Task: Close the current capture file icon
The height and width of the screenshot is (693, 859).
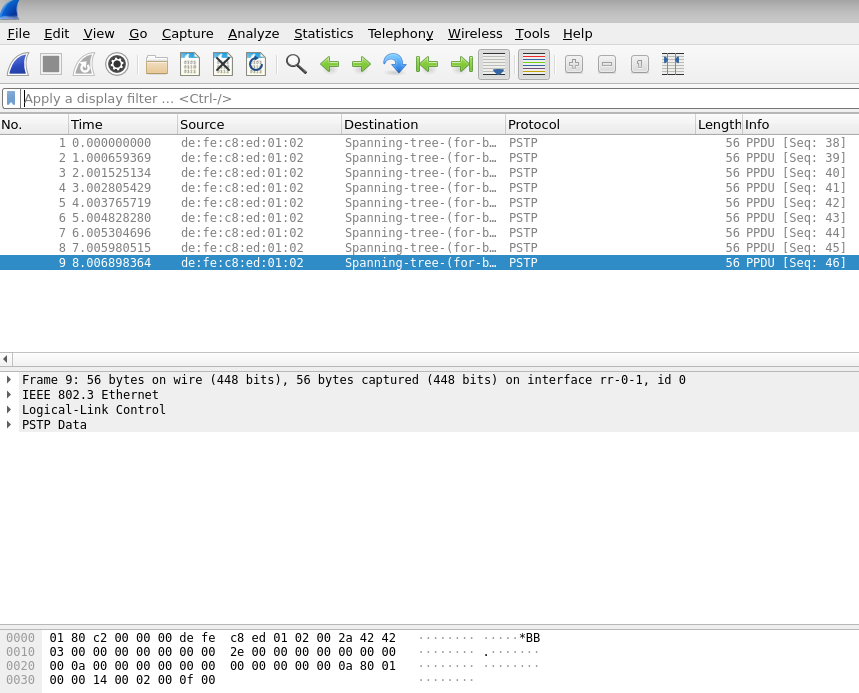Action: (223, 64)
